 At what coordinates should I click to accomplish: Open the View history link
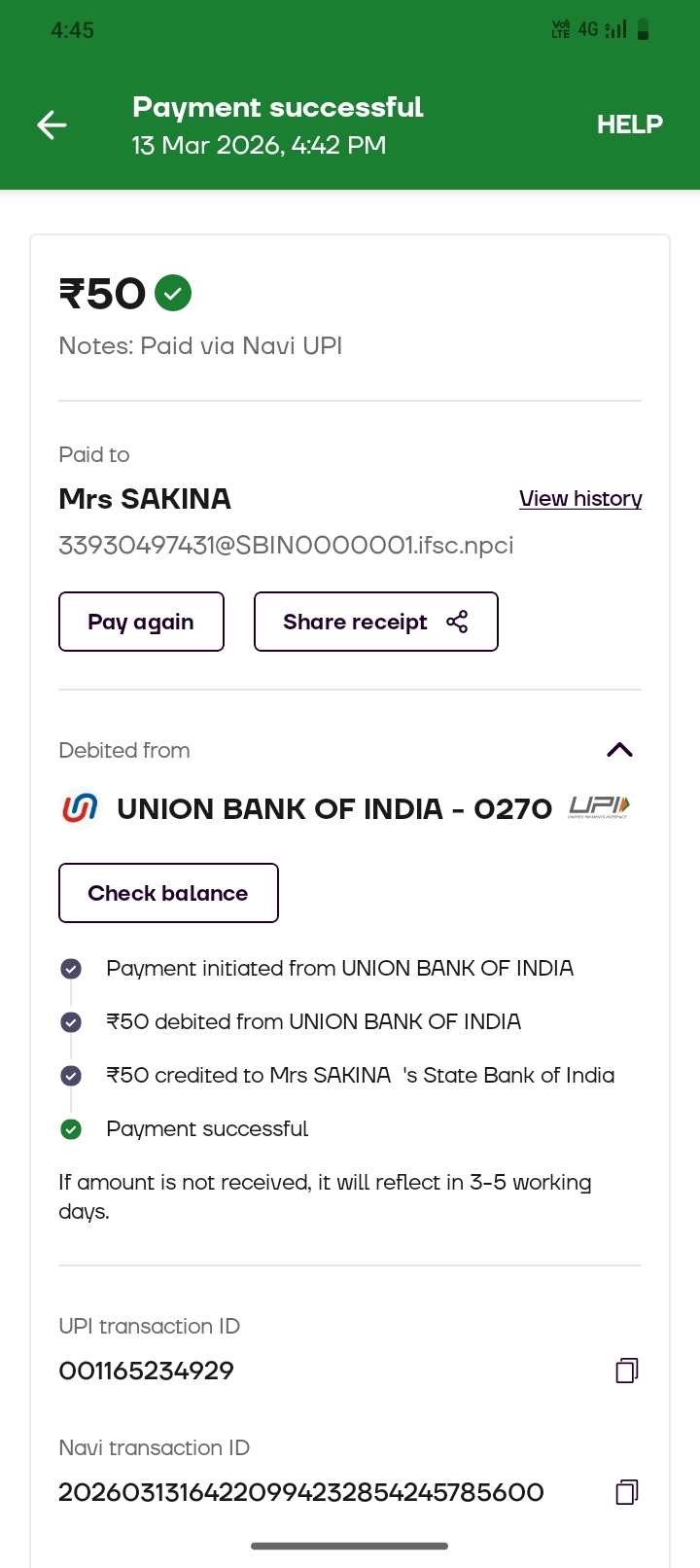pyautogui.click(x=580, y=499)
